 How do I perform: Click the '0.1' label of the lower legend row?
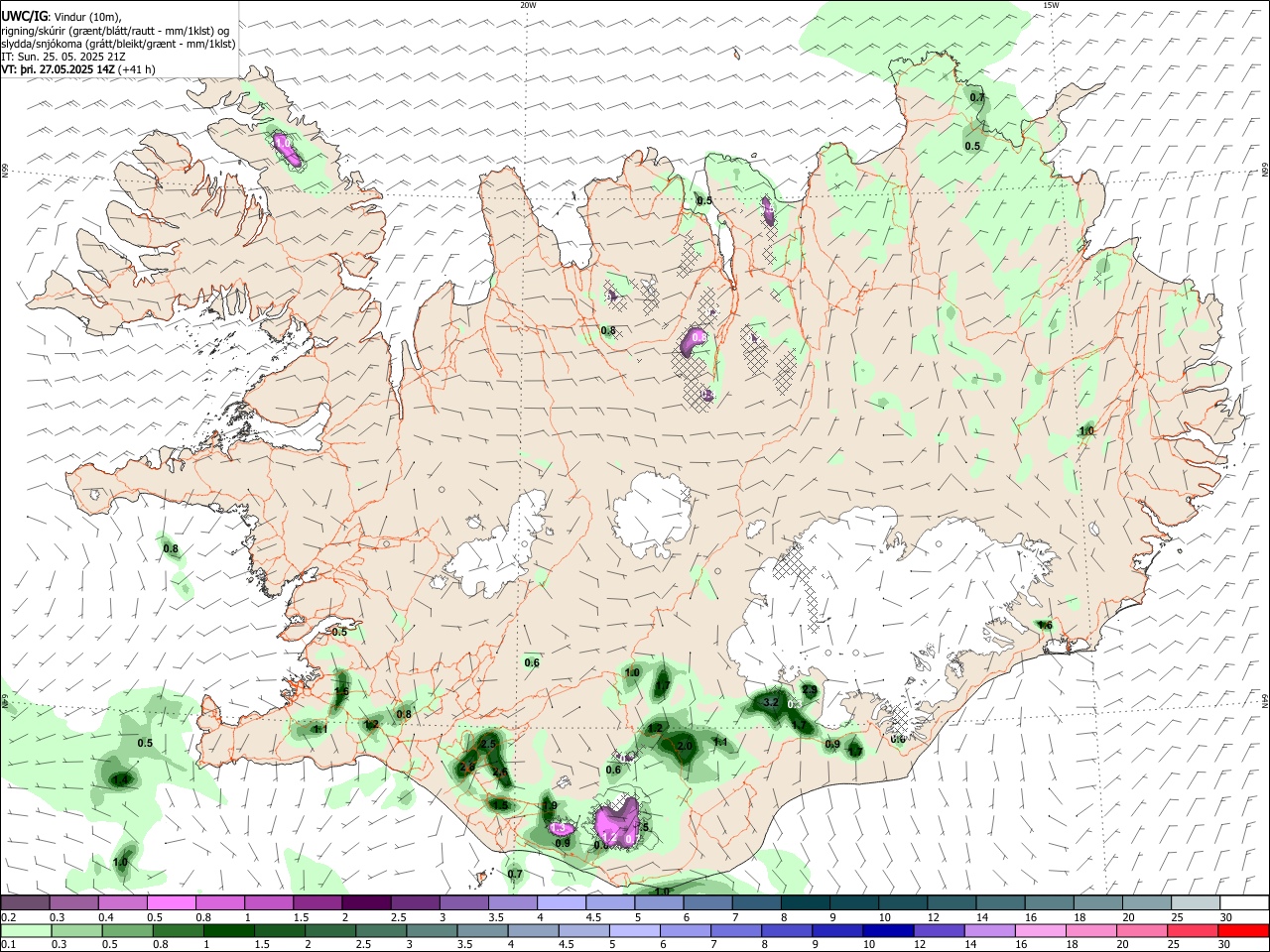[8, 944]
